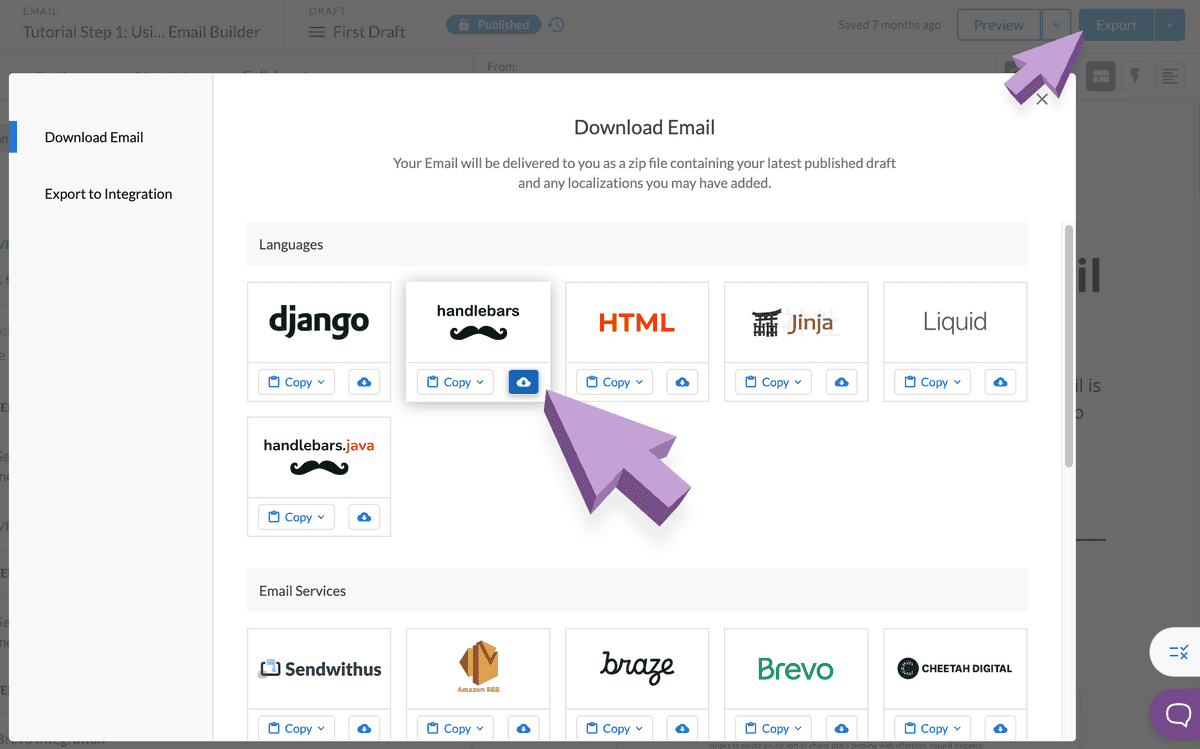Click the Saved 7 months ago text
Image resolution: width=1200 pixels, height=749 pixels.
click(x=889, y=25)
